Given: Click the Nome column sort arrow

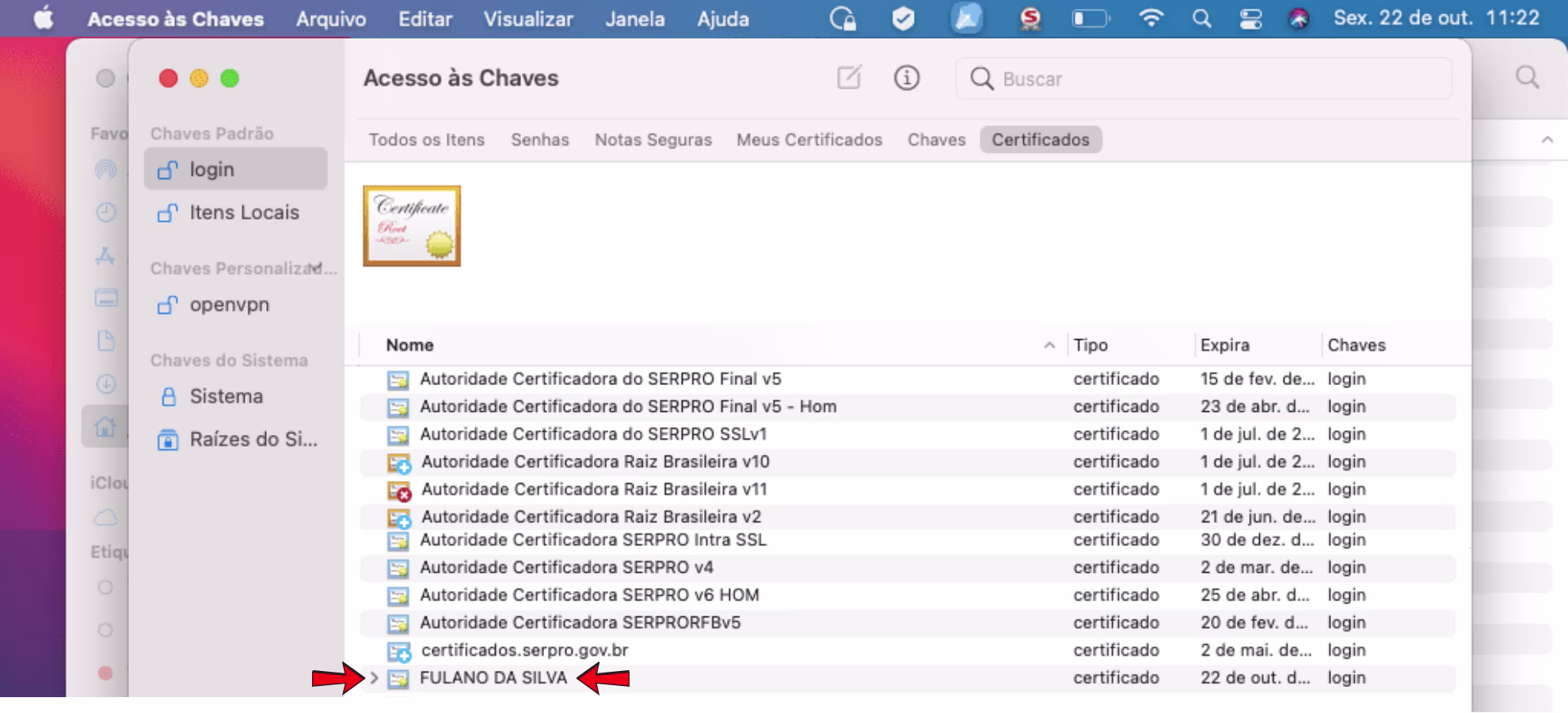Looking at the screenshot, I should pyautogui.click(x=1049, y=345).
